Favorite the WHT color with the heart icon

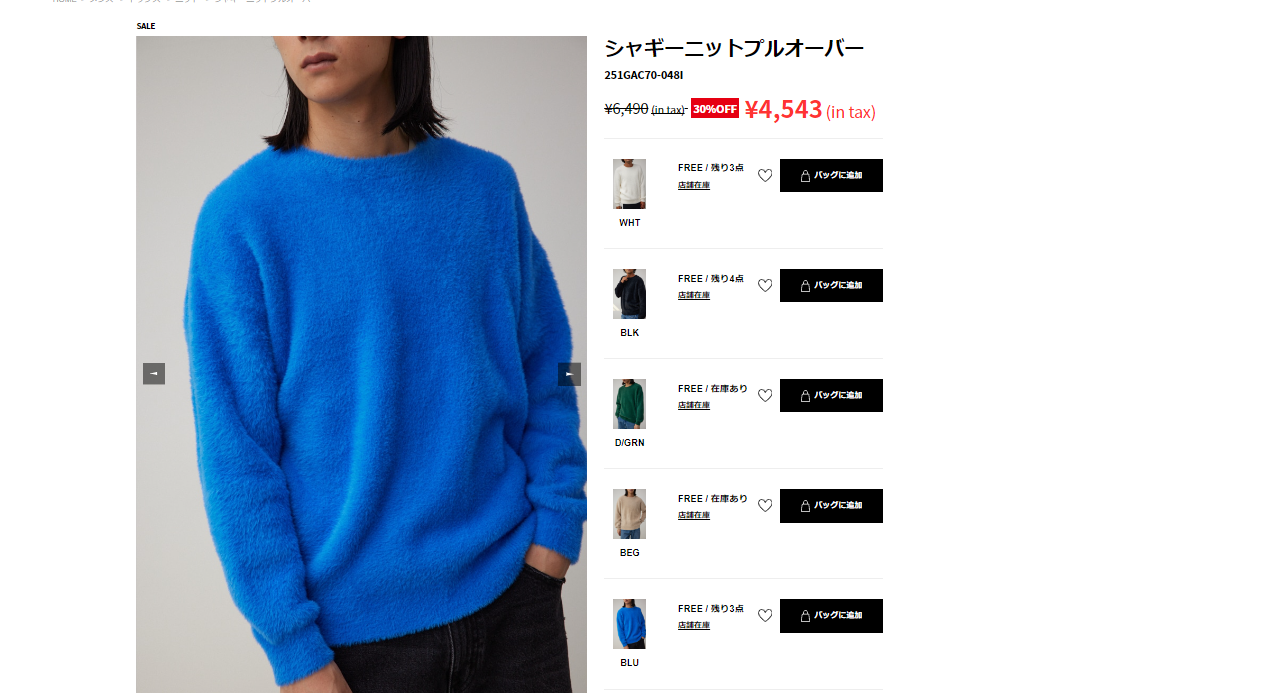pos(765,176)
